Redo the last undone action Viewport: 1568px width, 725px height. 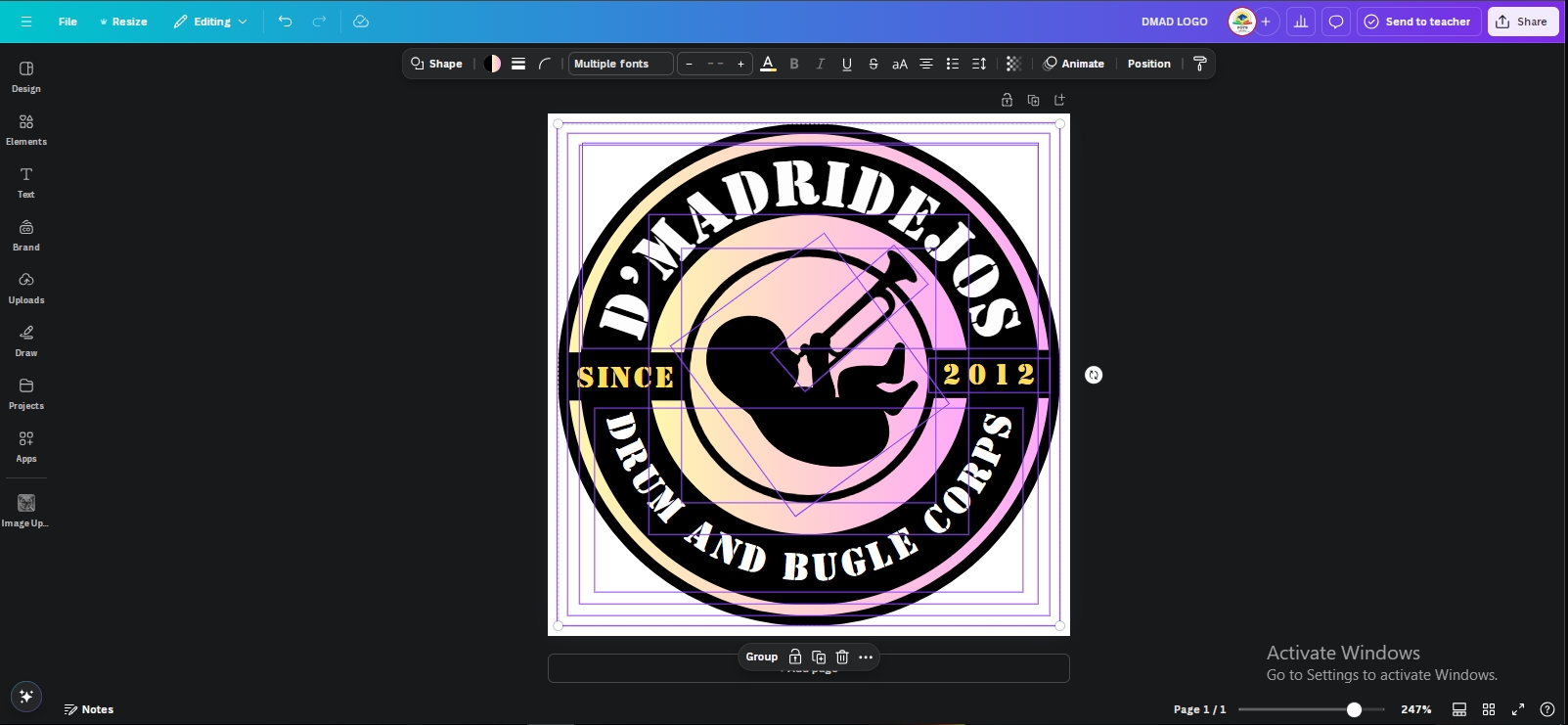point(319,22)
